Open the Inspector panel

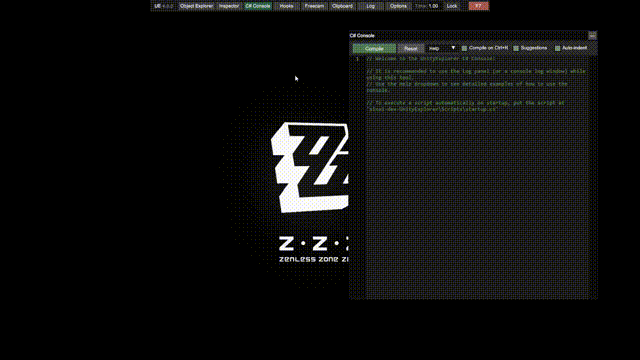click(229, 6)
